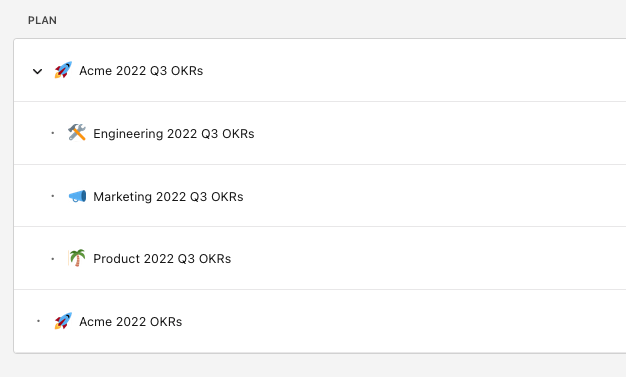The height and width of the screenshot is (377, 626).
Task: Click the blue megaphone Marketing icon
Action: pyautogui.click(x=77, y=196)
